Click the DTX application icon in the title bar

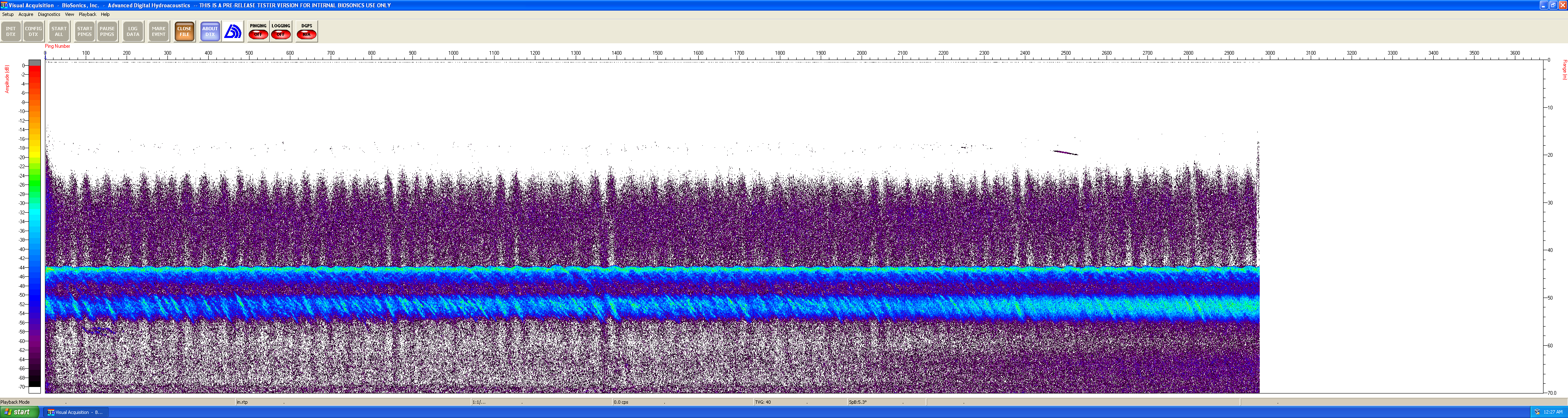pyautogui.click(x=4, y=5)
